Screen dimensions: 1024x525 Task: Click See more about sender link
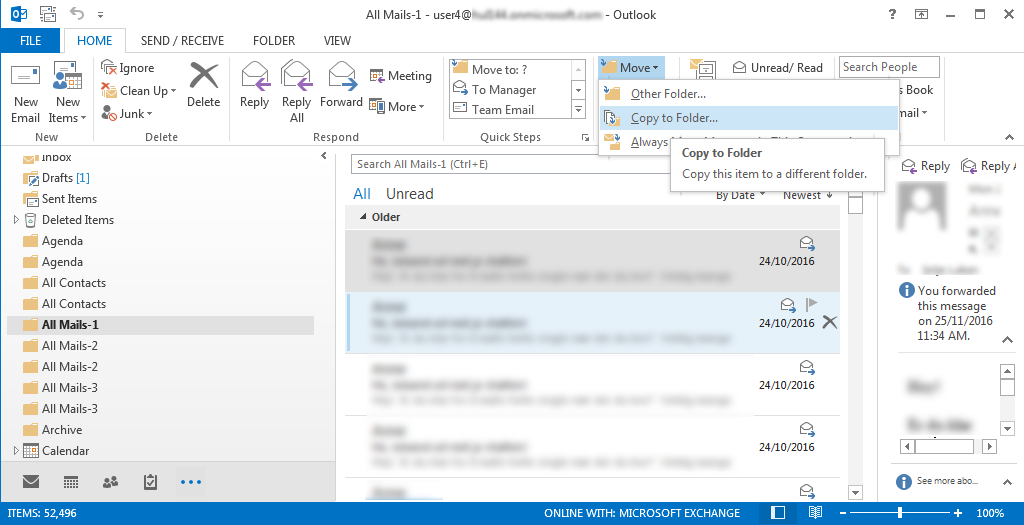coord(947,481)
